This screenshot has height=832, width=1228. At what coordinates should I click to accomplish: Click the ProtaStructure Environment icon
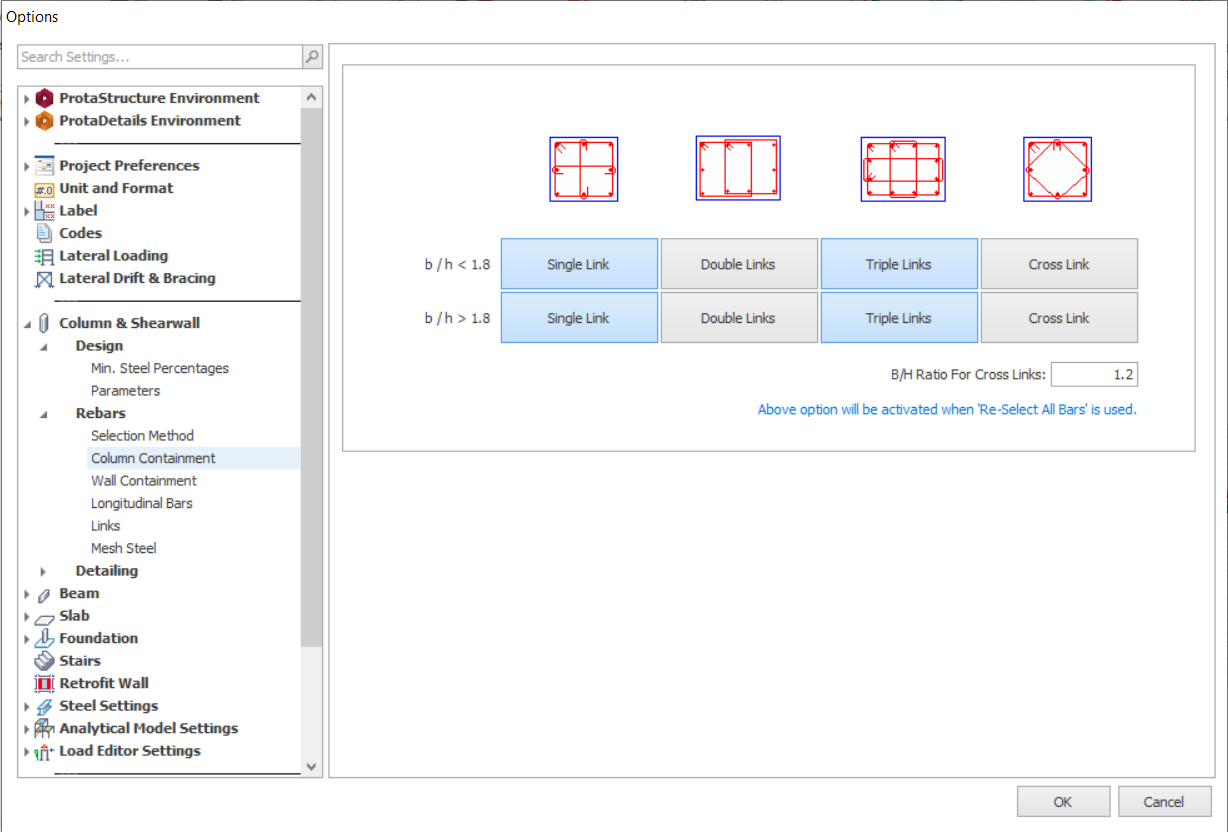44,98
